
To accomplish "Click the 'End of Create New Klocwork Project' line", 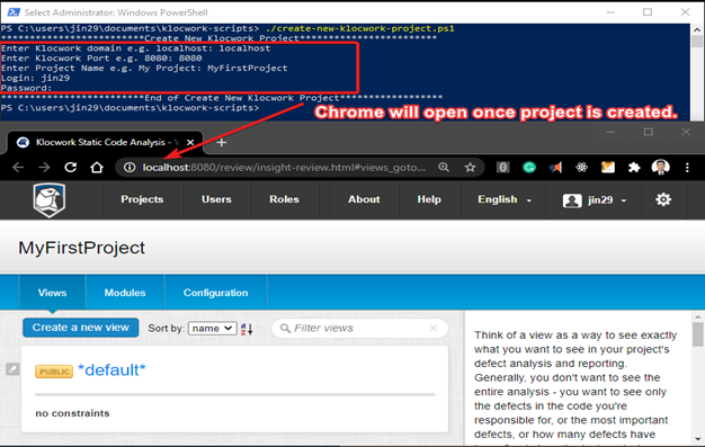I will (x=222, y=98).
